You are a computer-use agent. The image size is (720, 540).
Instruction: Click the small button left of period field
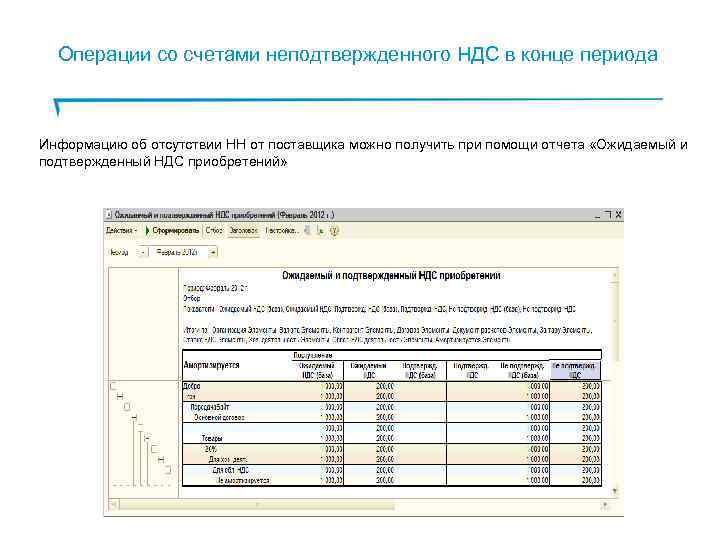pyautogui.click(x=142, y=252)
